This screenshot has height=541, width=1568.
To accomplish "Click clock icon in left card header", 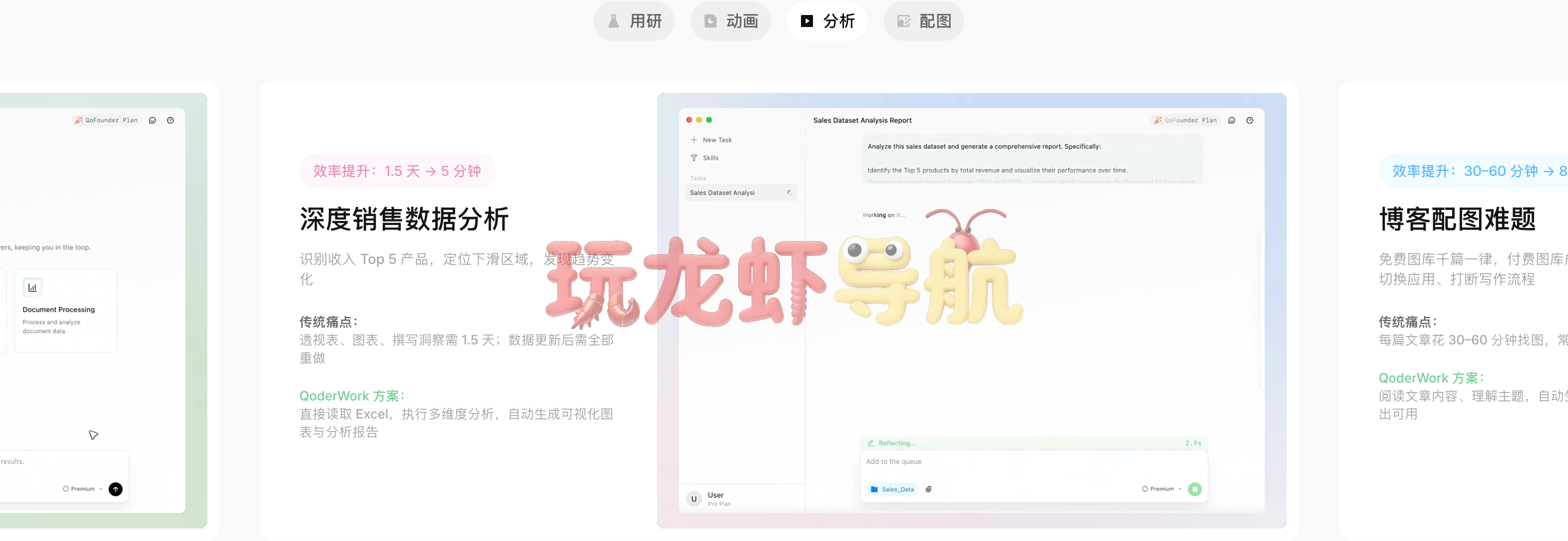I will pyautogui.click(x=170, y=120).
